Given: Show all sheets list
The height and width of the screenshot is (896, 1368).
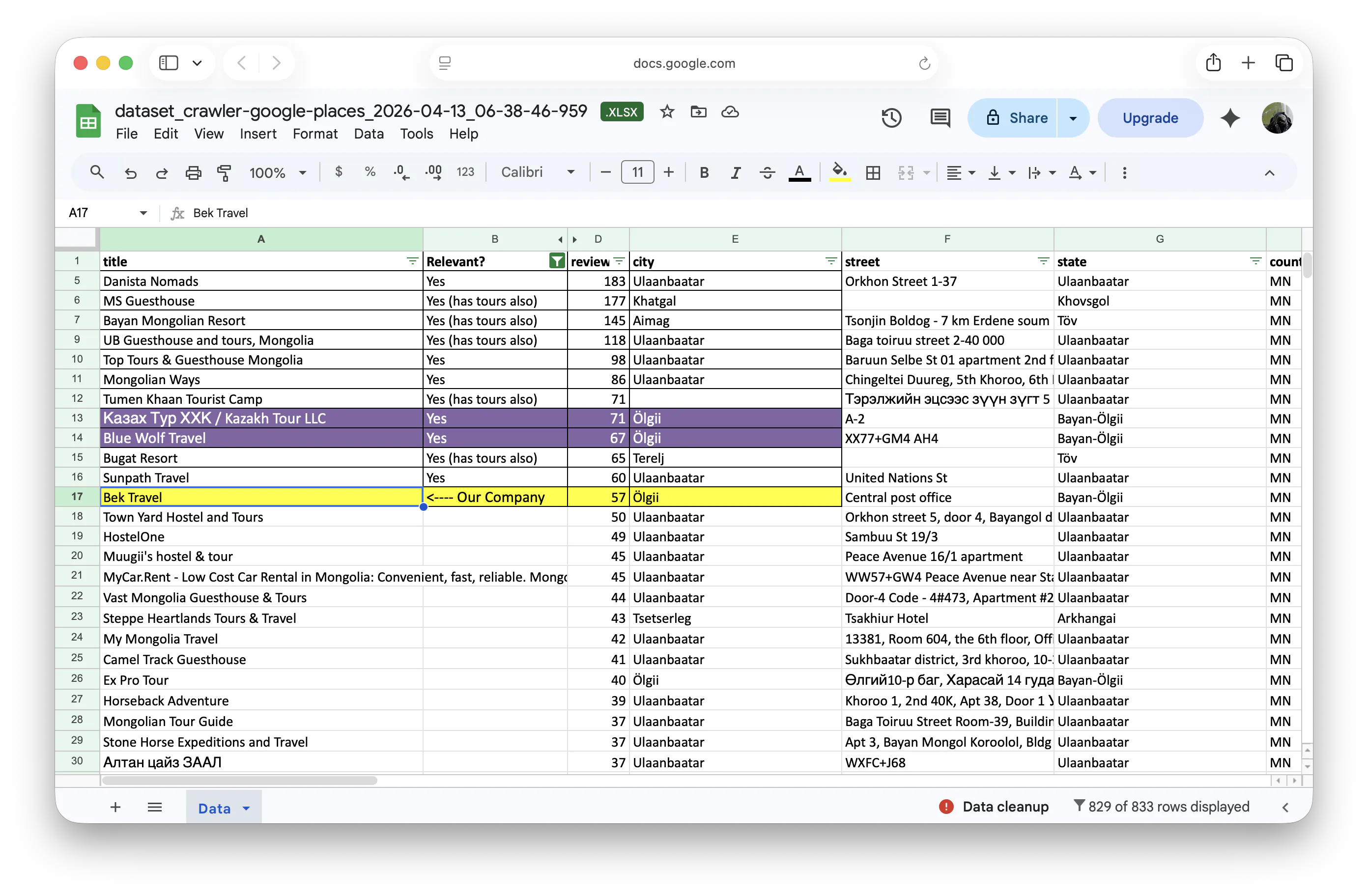Looking at the screenshot, I should click(155, 807).
